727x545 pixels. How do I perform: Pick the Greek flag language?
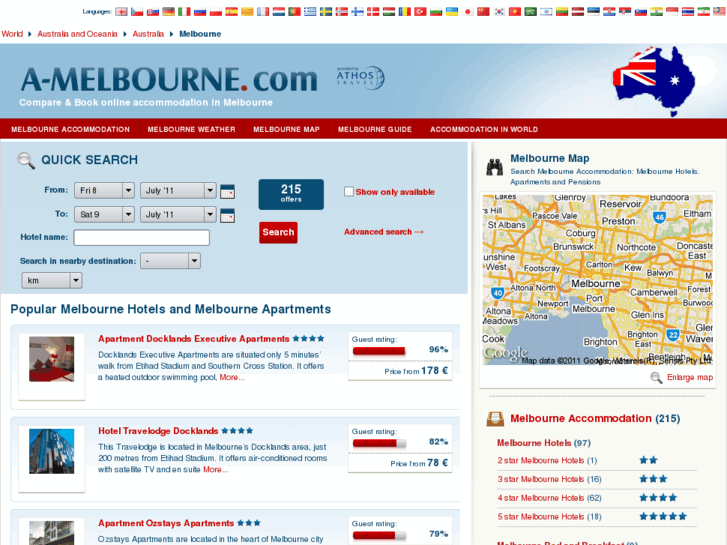[310, 12]
